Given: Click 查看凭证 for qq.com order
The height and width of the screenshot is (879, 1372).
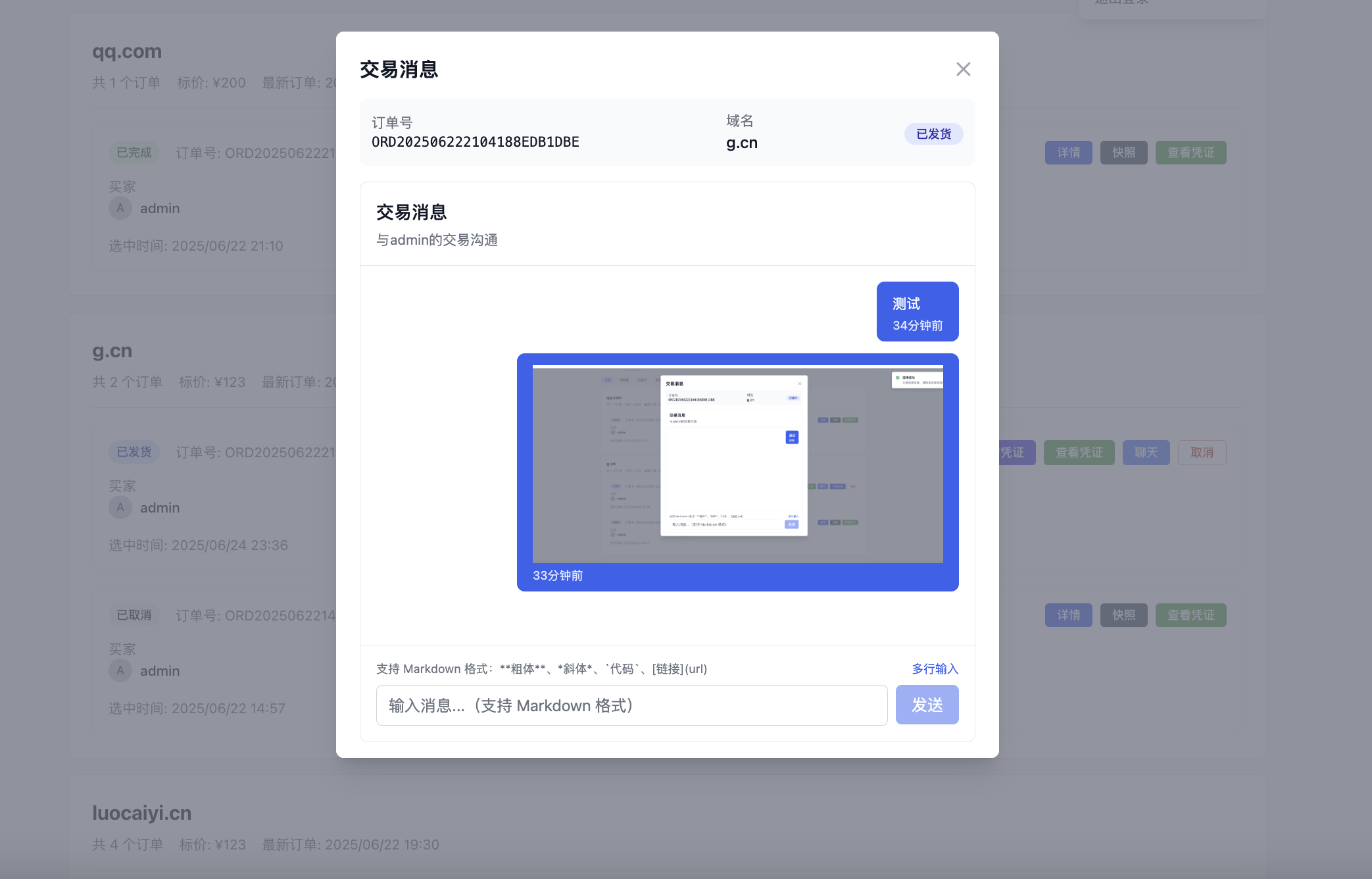Looking at the screenshot, I should point(1190,153).
